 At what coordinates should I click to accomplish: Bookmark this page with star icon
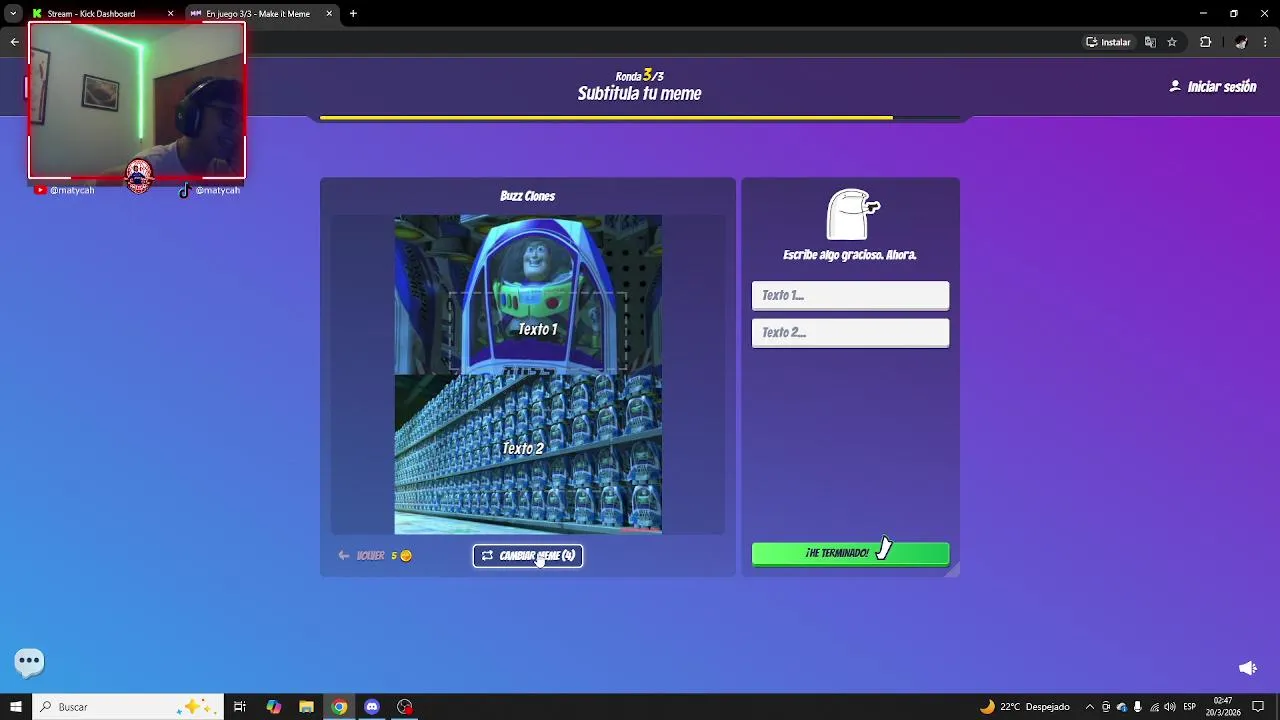(1172, 42)
